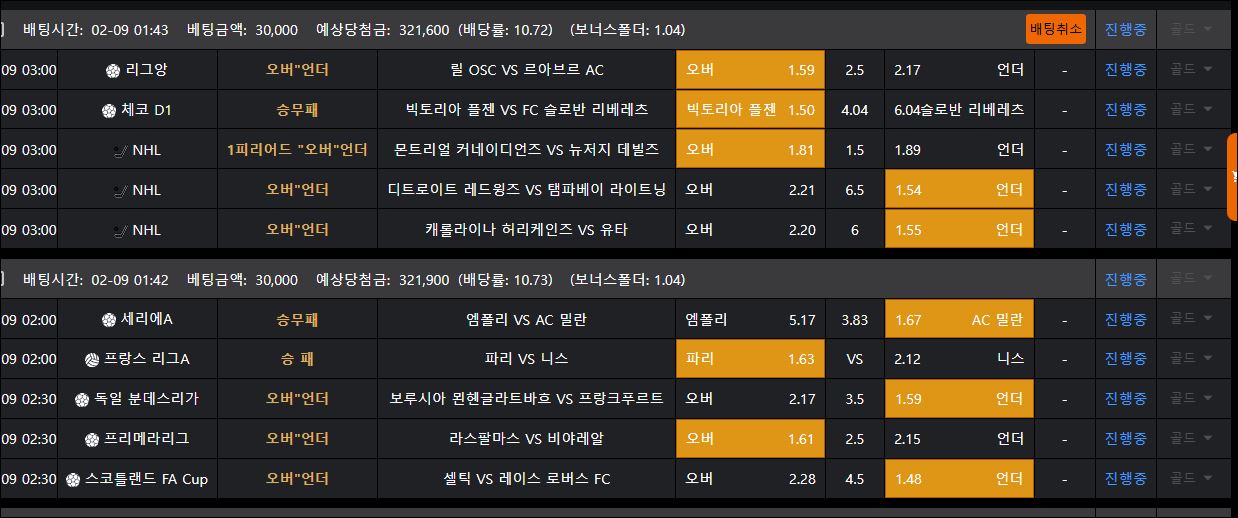This screenshot has height=518, width=1238.
Task: Click the soccer ball icon beside 프리메라리그
Action: (x=92, y=439)
